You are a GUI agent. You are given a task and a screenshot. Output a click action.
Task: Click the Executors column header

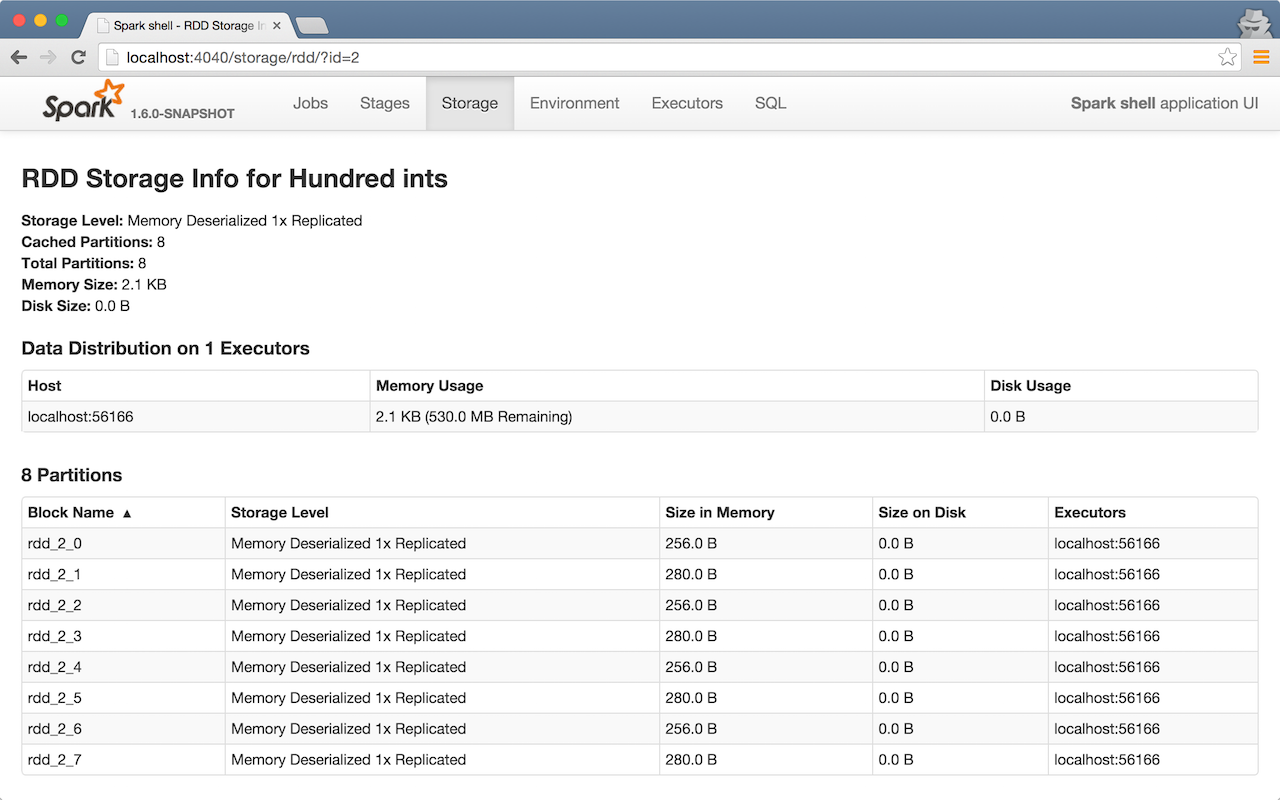1090,512
